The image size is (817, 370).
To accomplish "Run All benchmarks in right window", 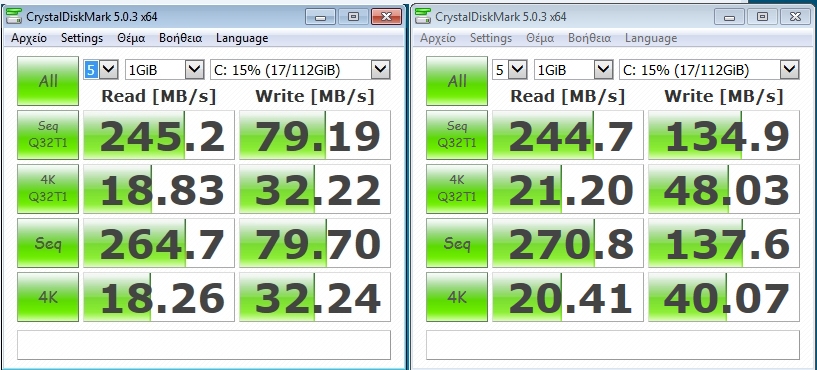I will (x=457, y=81).
